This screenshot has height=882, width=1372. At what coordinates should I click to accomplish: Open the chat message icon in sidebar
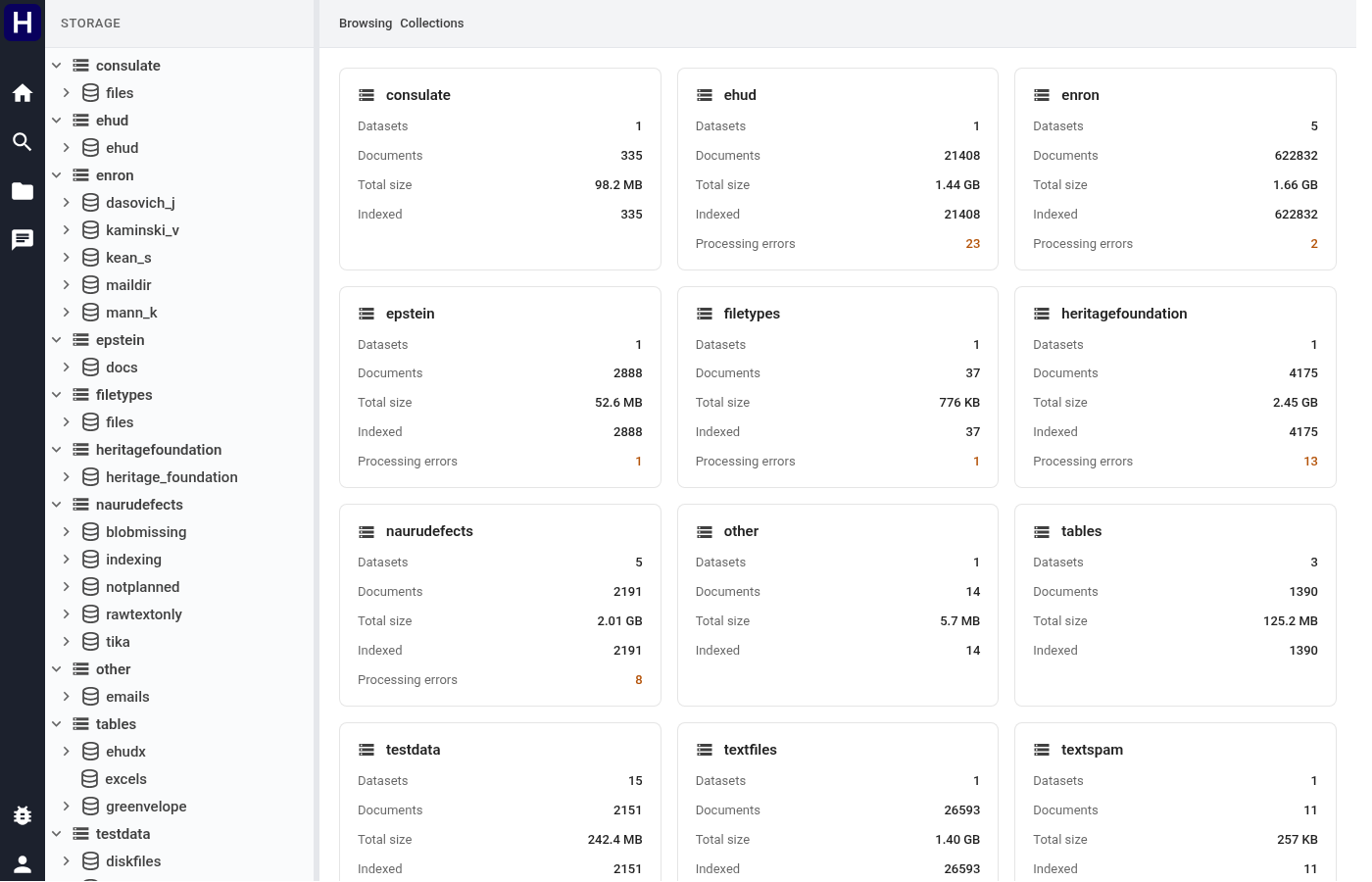click(x=23, y=240)
